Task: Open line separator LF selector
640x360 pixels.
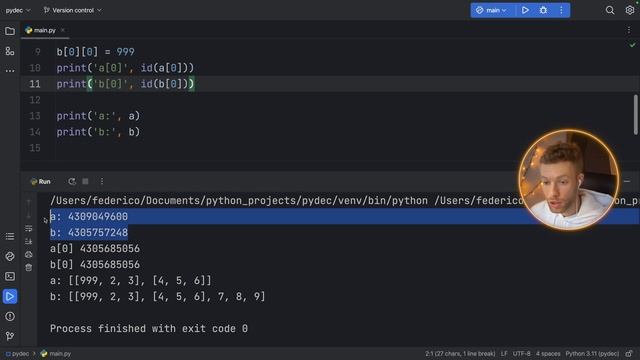Action: tap(504, 353)
